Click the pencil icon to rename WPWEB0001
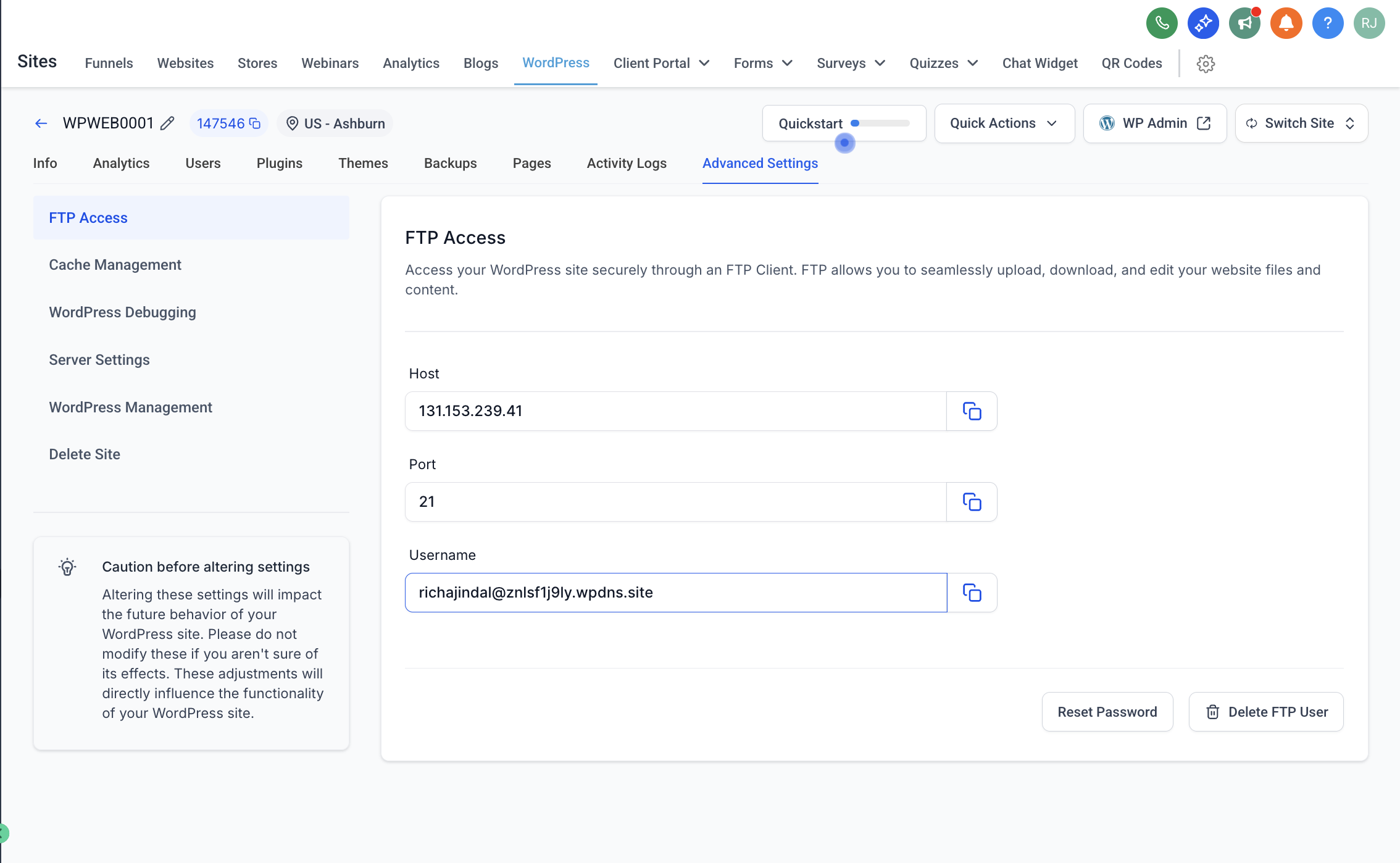This screenshot has width=1400, height=863. point(167,123)
